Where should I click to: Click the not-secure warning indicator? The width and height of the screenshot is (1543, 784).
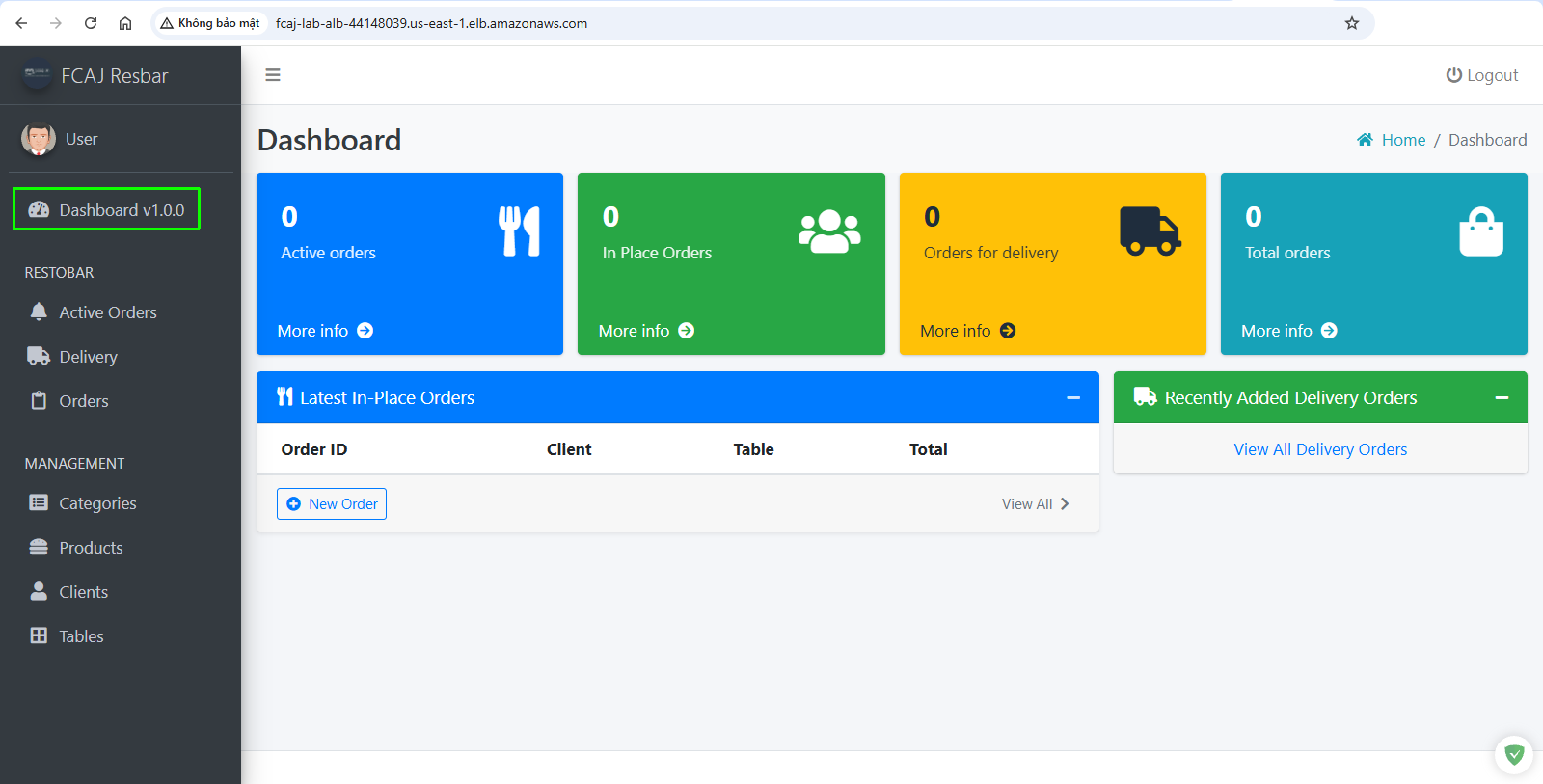[x=210, y=23]
